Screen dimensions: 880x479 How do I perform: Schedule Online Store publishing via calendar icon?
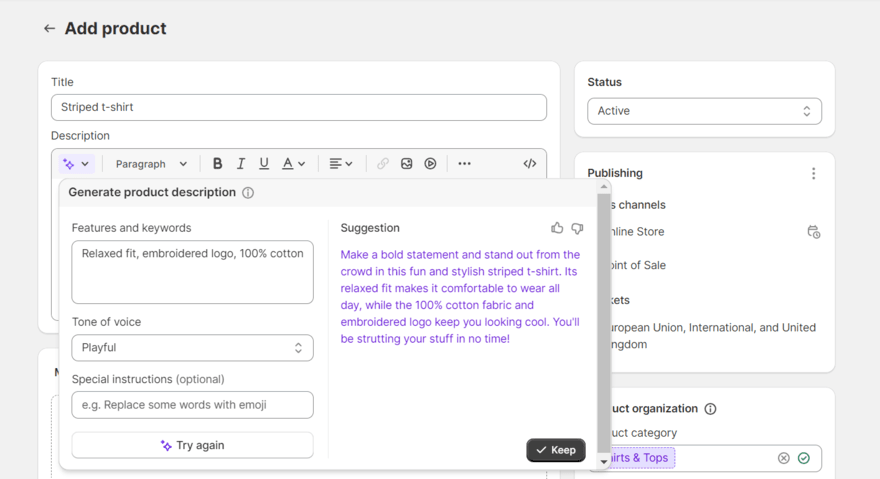point(813,232)
